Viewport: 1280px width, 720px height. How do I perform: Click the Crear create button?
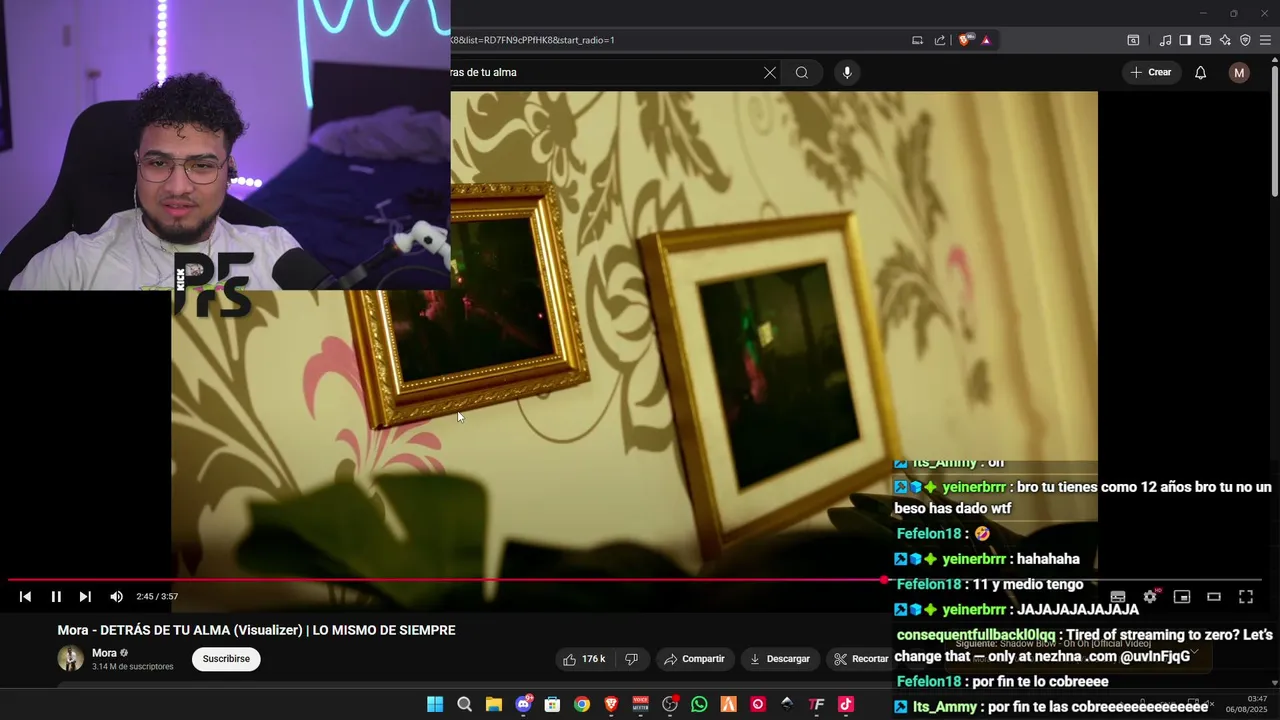tap(1150, 72)
